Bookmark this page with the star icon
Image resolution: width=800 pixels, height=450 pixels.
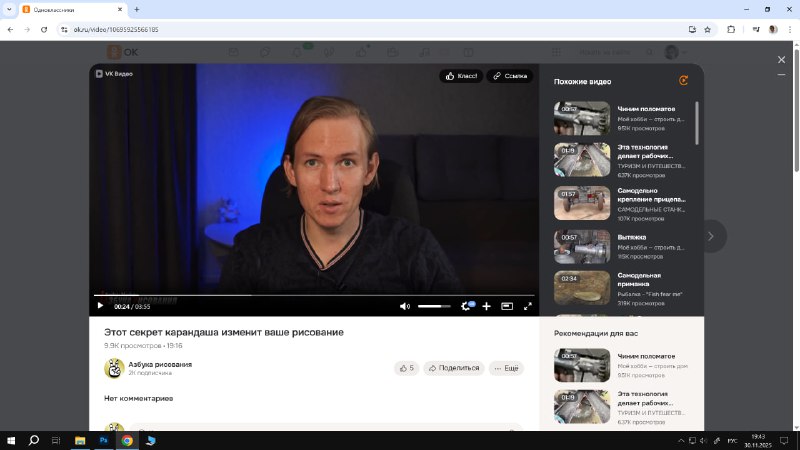708,29
